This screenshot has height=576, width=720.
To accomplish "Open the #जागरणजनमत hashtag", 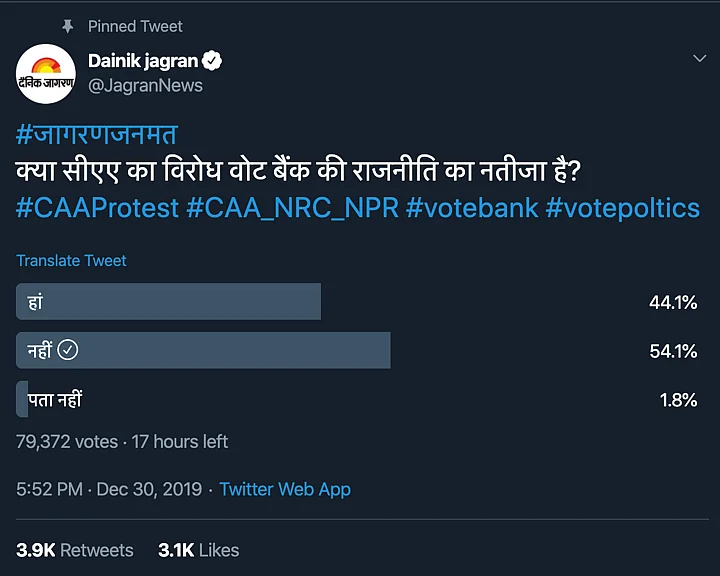I will point(96,136).
